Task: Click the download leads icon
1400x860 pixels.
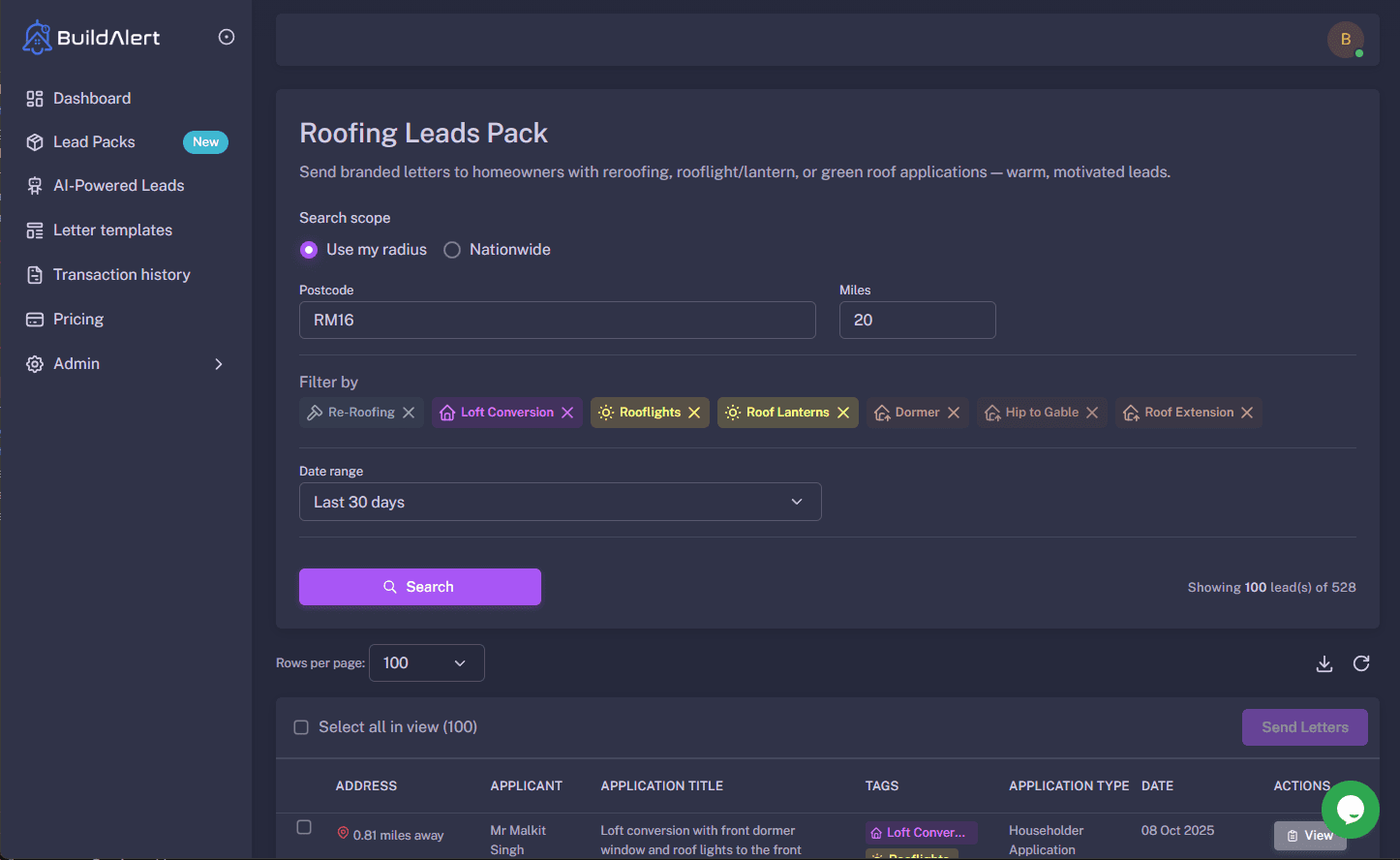Action: point(1324,663)
